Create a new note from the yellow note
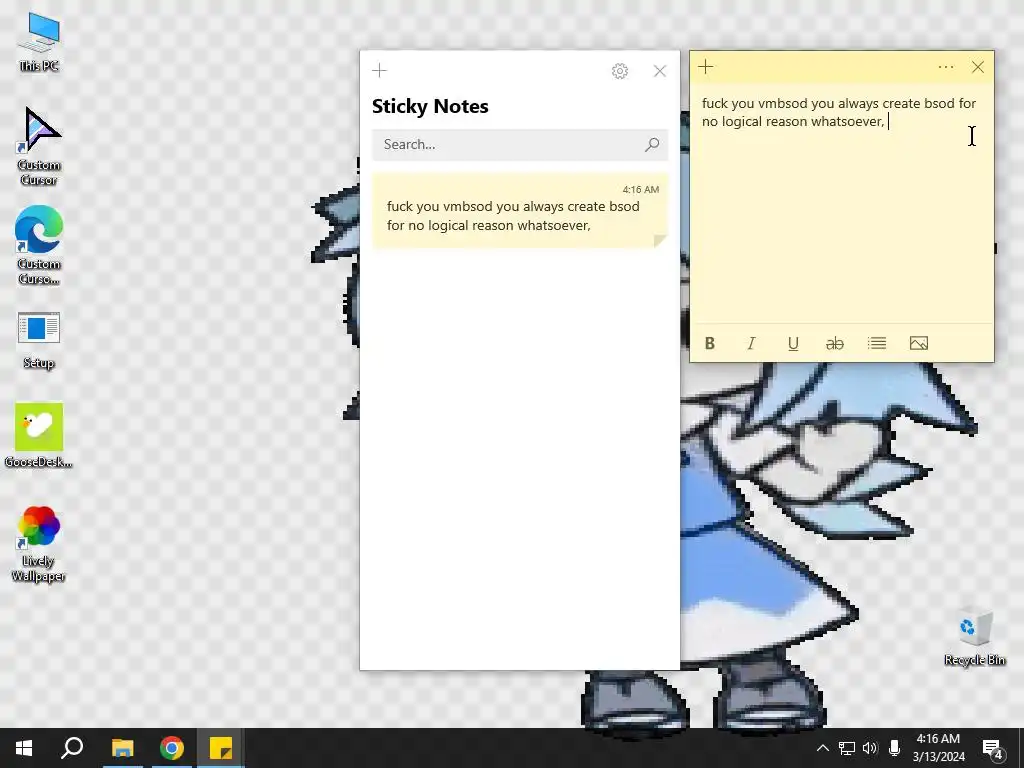This screenshot has width=1024, height=768. point(705,67)
